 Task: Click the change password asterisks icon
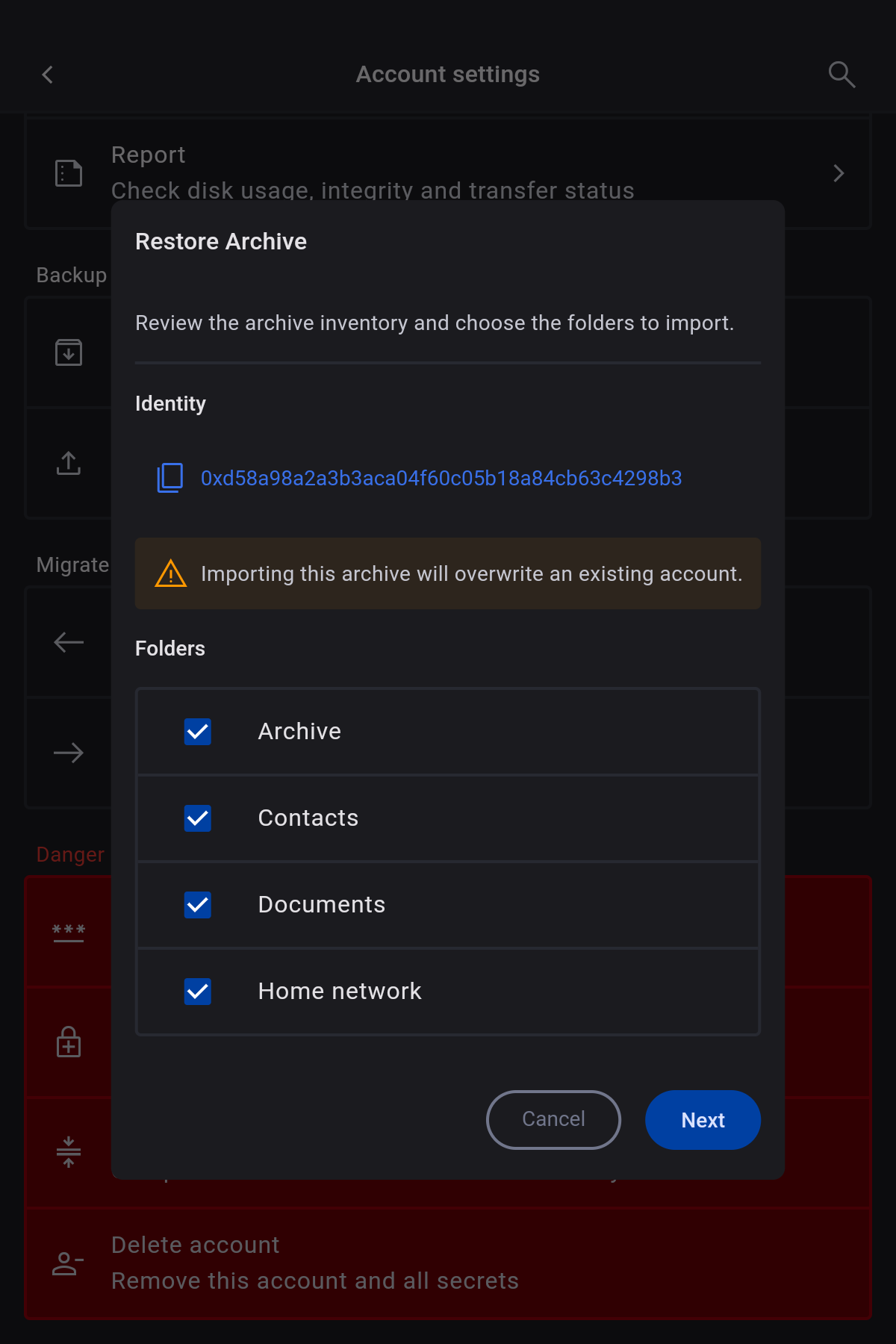pos(69,932)
